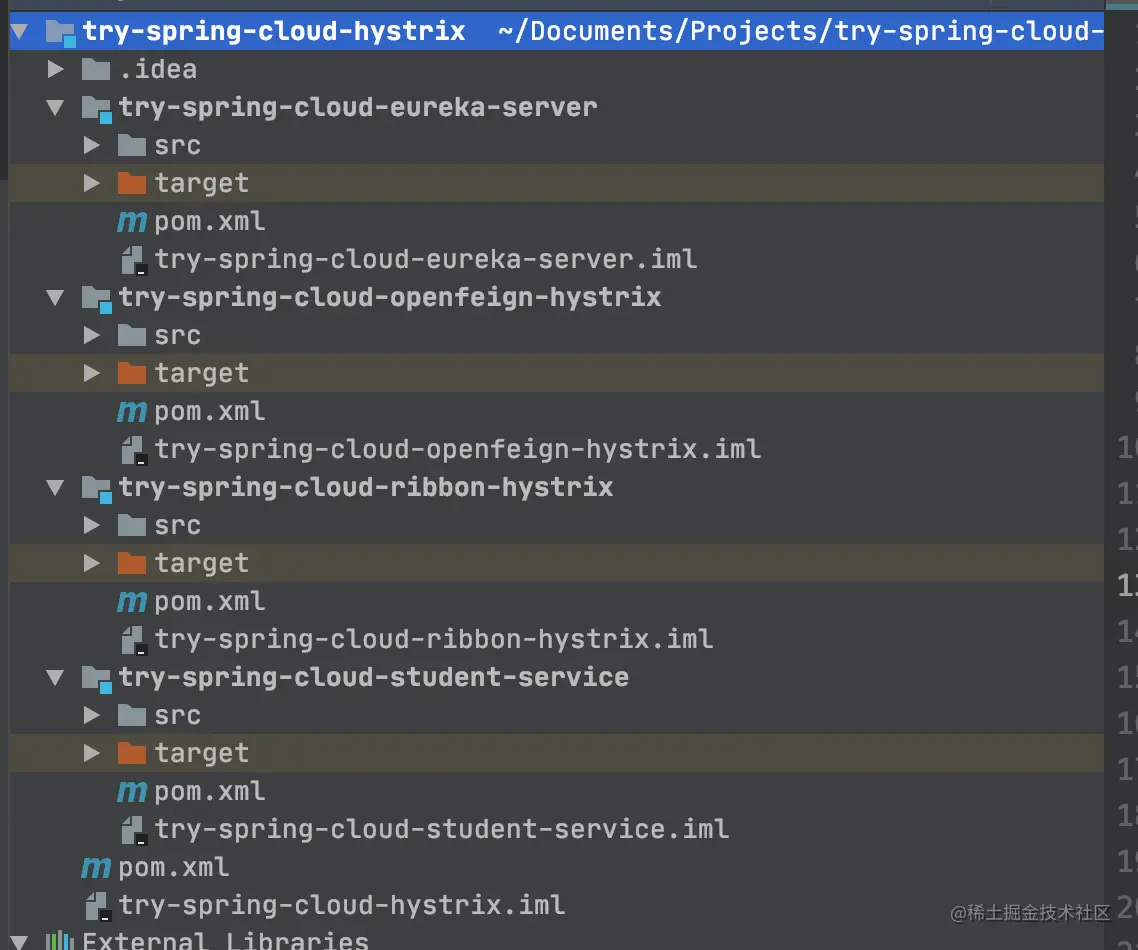The width and height of the screenshot is (1138, 950).
Task: Select pom.xml label in eureka-server module
Action: click(210, 221)
